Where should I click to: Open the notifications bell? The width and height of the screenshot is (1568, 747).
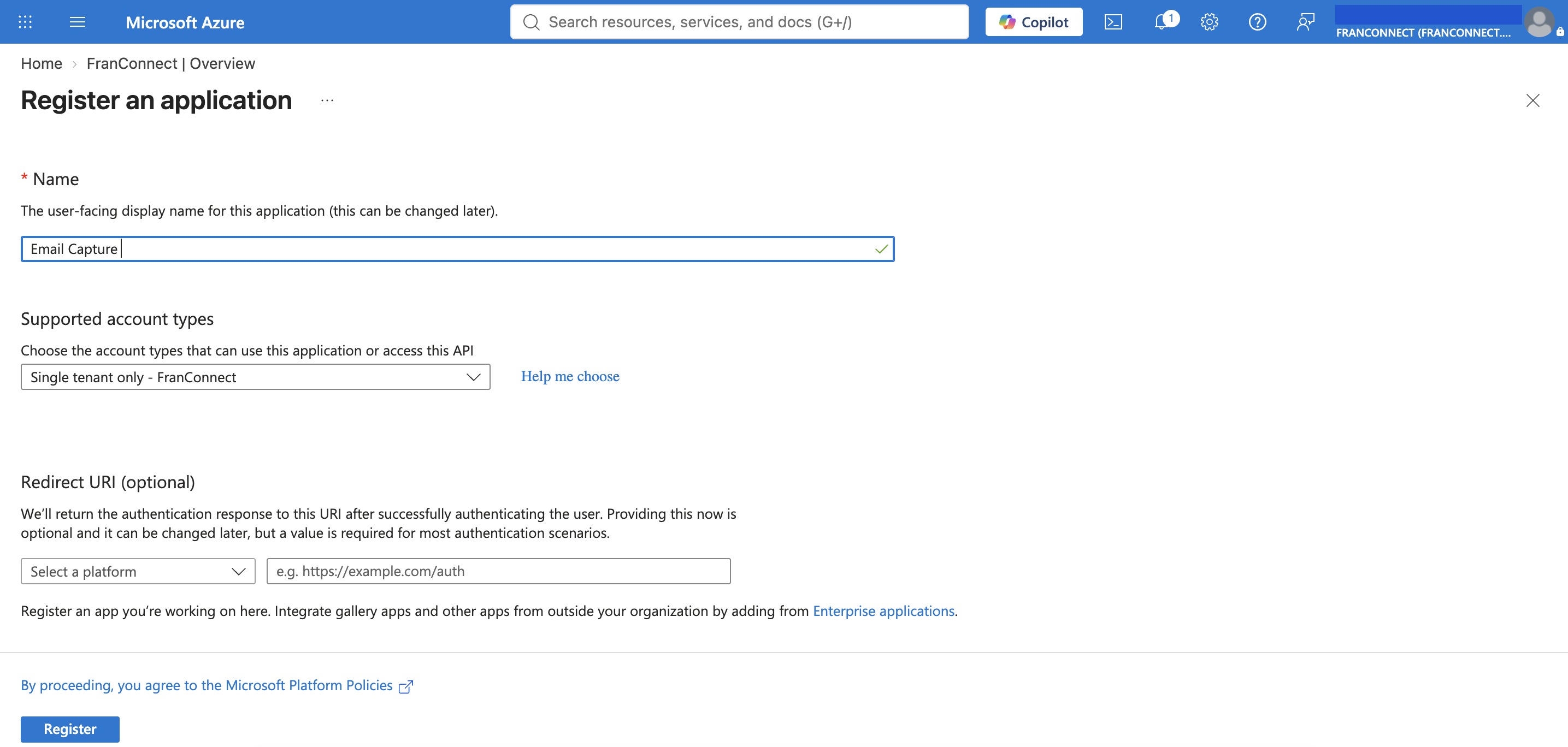click(1162, 22)
